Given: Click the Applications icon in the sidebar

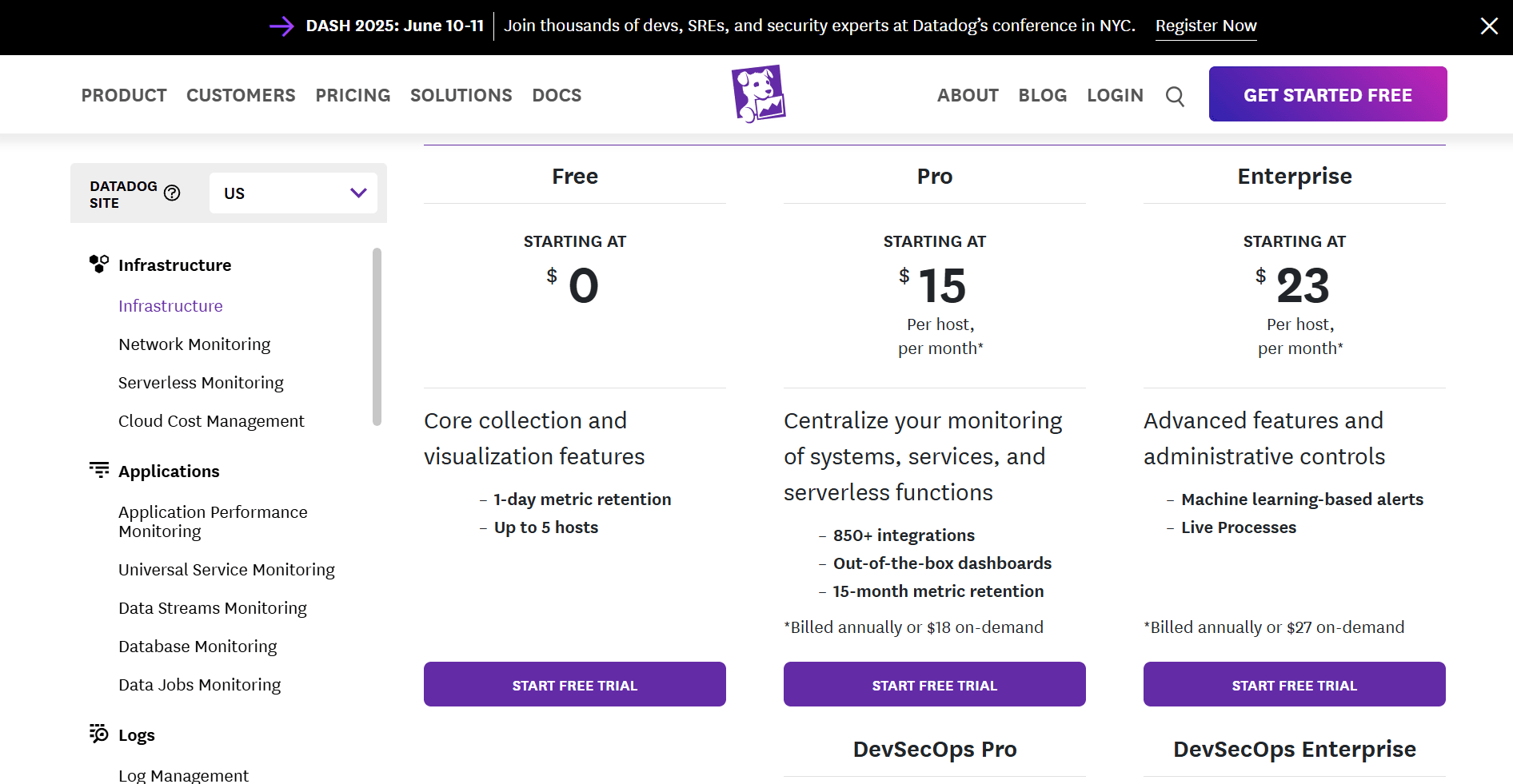Looking at the screenshot, I should [99, 469].
